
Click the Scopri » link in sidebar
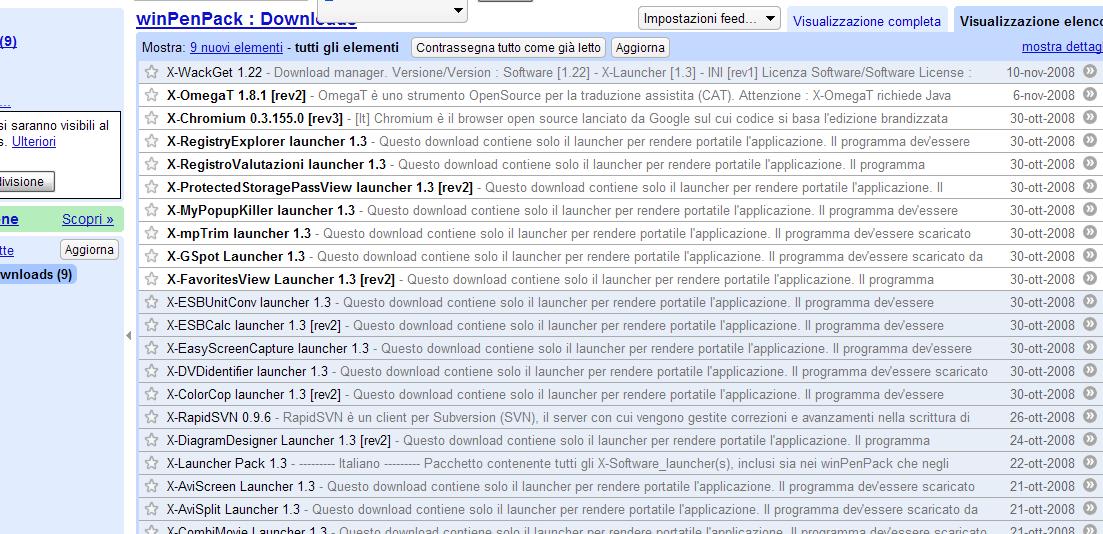[87, 219]
